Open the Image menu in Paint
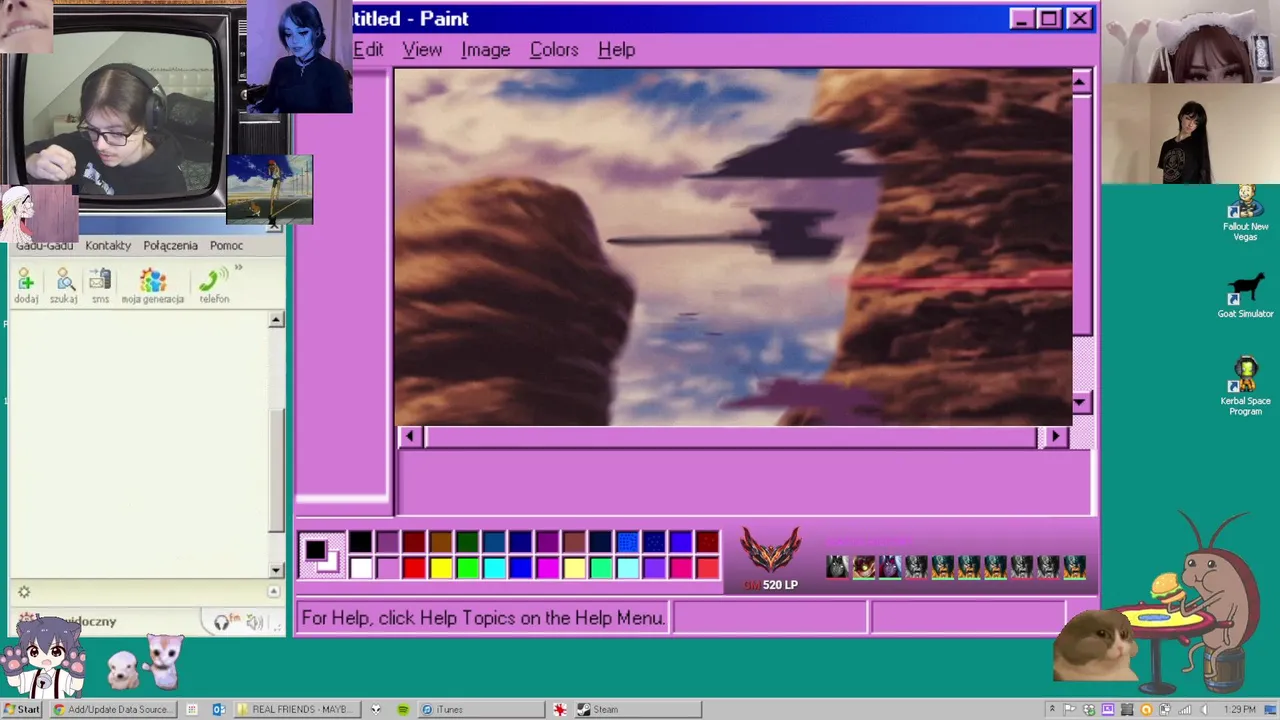The image size is (1280, 720). [486, 49]
